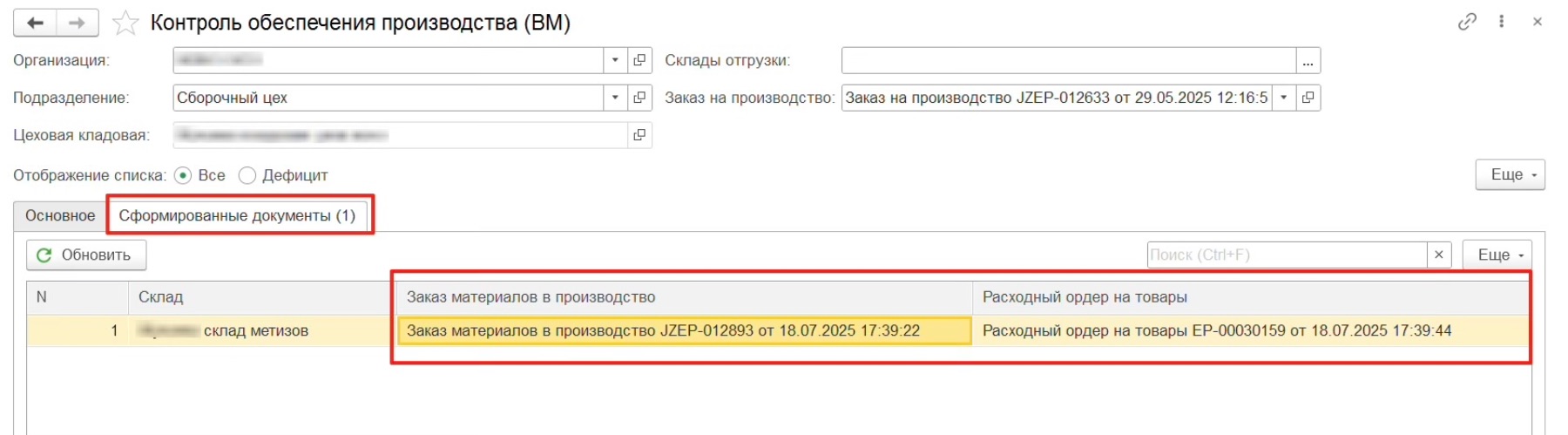Image resolution: width=1568 pixels, height=435 pixels.
Task: Click the back navigation arrow
Action: [35, 23]
